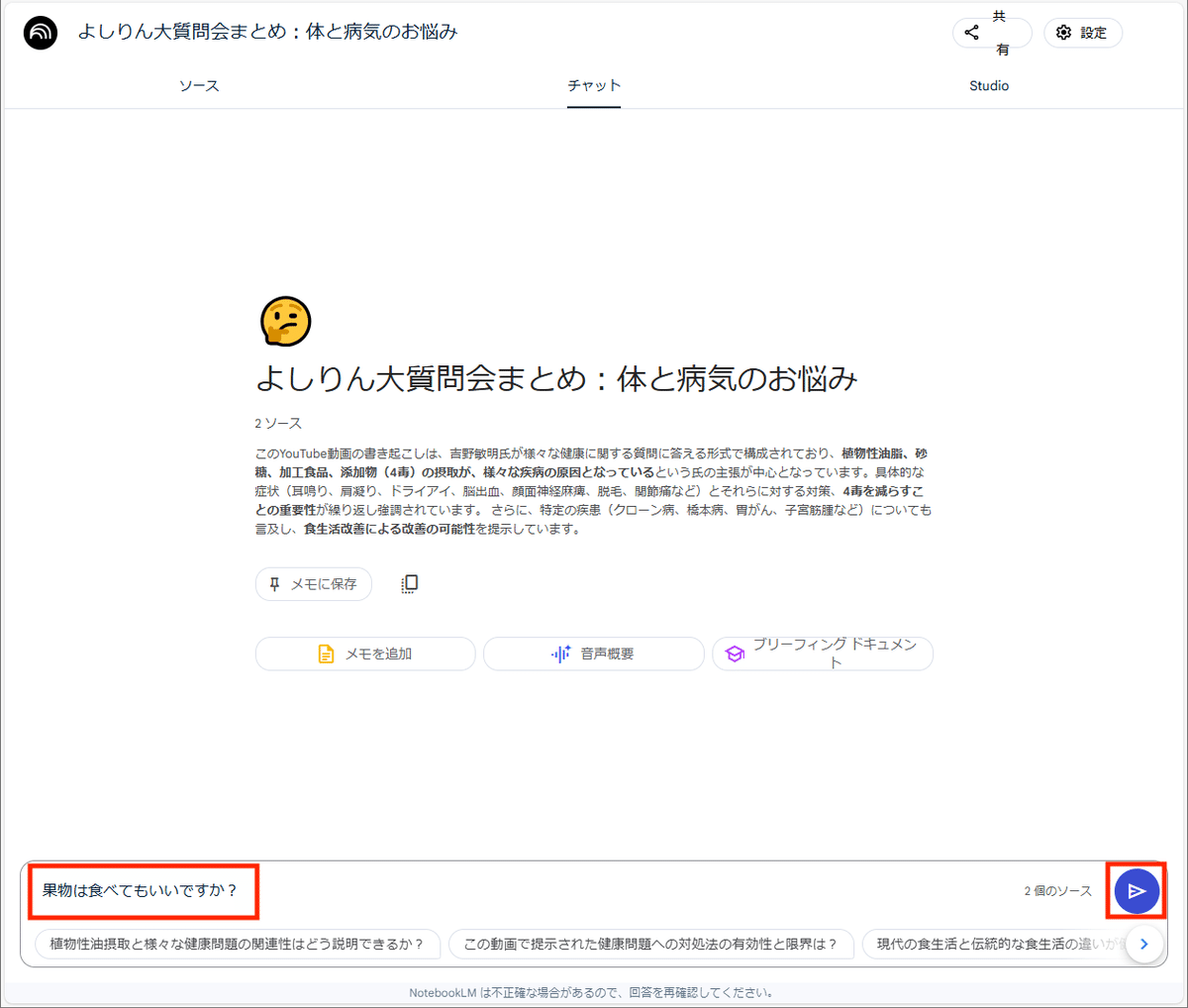The height and width of the screenshot is (1008, 1188).
Task: Open the 共有 sharing icon
Action: point(971,32)
